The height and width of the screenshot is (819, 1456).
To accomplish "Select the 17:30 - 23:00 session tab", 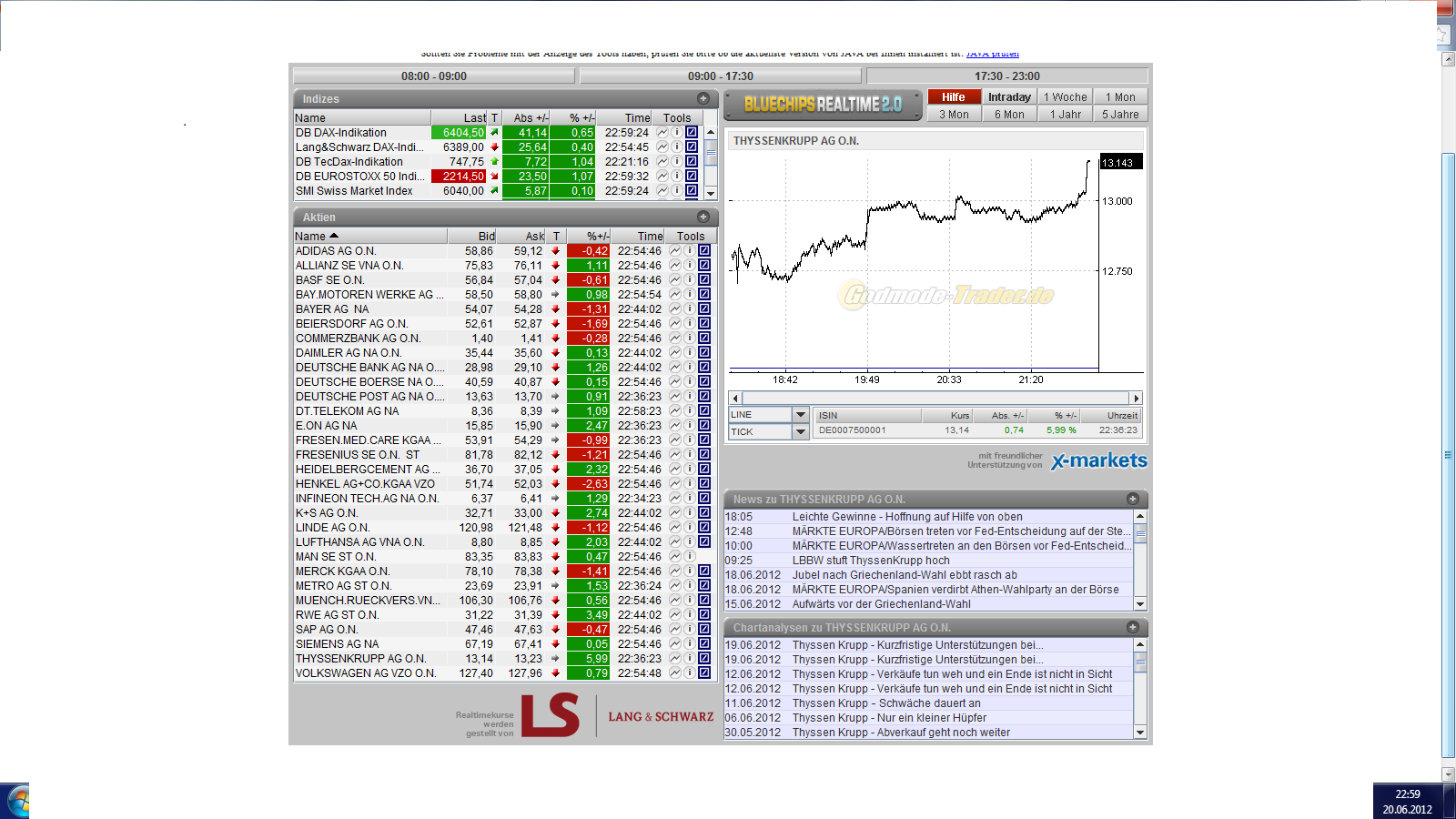I will click(1007, 76).
